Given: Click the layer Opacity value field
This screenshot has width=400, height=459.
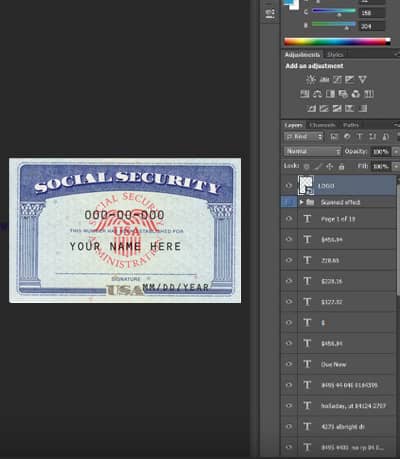Looking at the screenshot, I should coord(380,152).
